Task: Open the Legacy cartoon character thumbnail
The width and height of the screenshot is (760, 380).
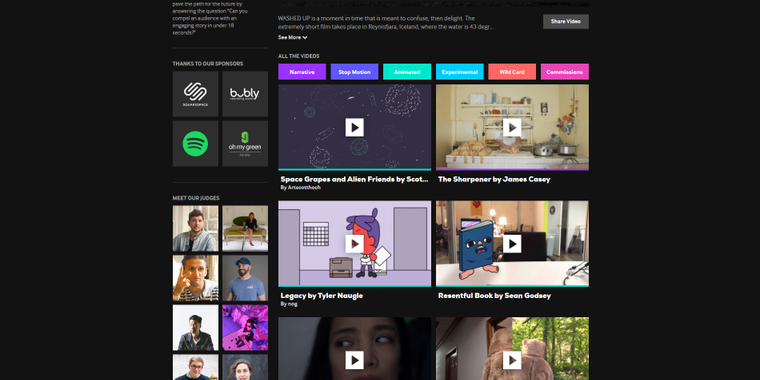Action: pos(354,244)
